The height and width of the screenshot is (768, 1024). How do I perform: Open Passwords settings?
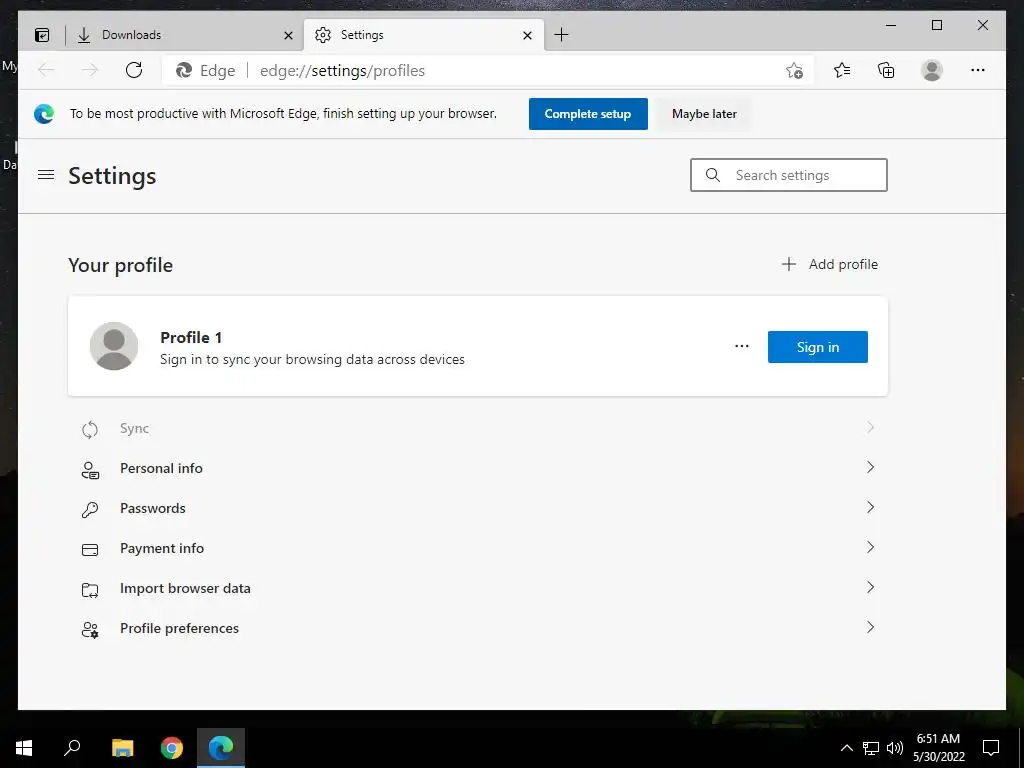click(477, 509)
